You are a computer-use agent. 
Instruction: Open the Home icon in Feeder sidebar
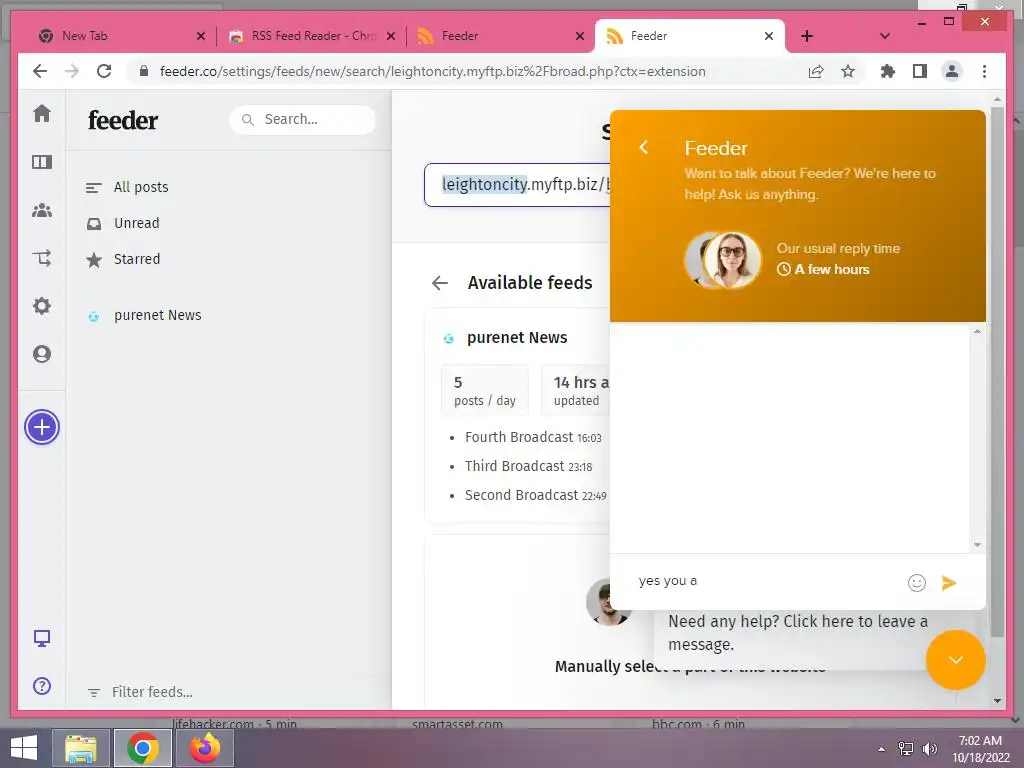(42, 113)
